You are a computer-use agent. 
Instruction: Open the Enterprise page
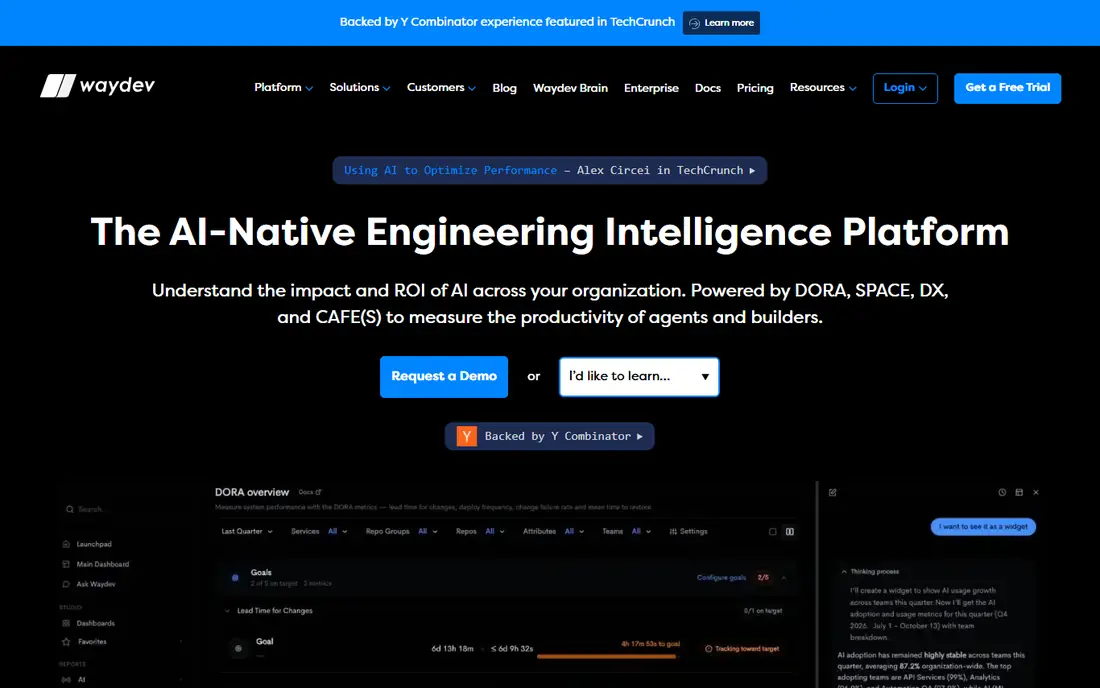(651, 88)
